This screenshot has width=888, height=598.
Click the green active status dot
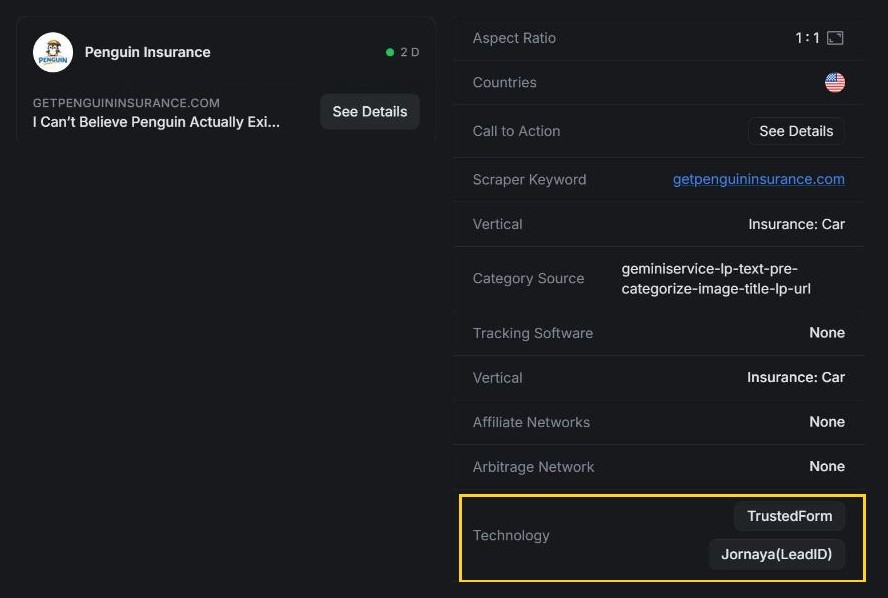coord(390,52)
